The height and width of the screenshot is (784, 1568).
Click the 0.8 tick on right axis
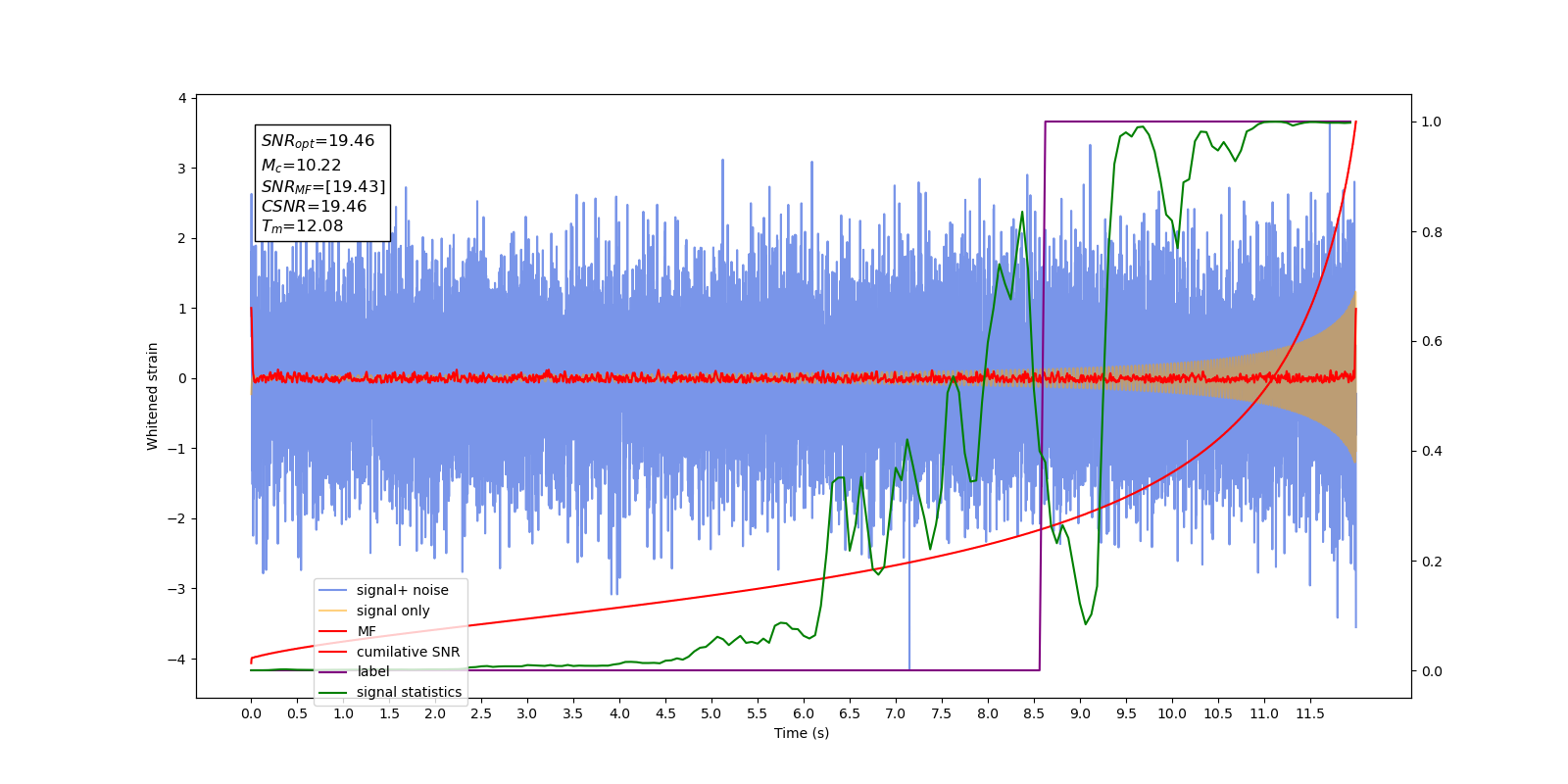click(1432, 232)
